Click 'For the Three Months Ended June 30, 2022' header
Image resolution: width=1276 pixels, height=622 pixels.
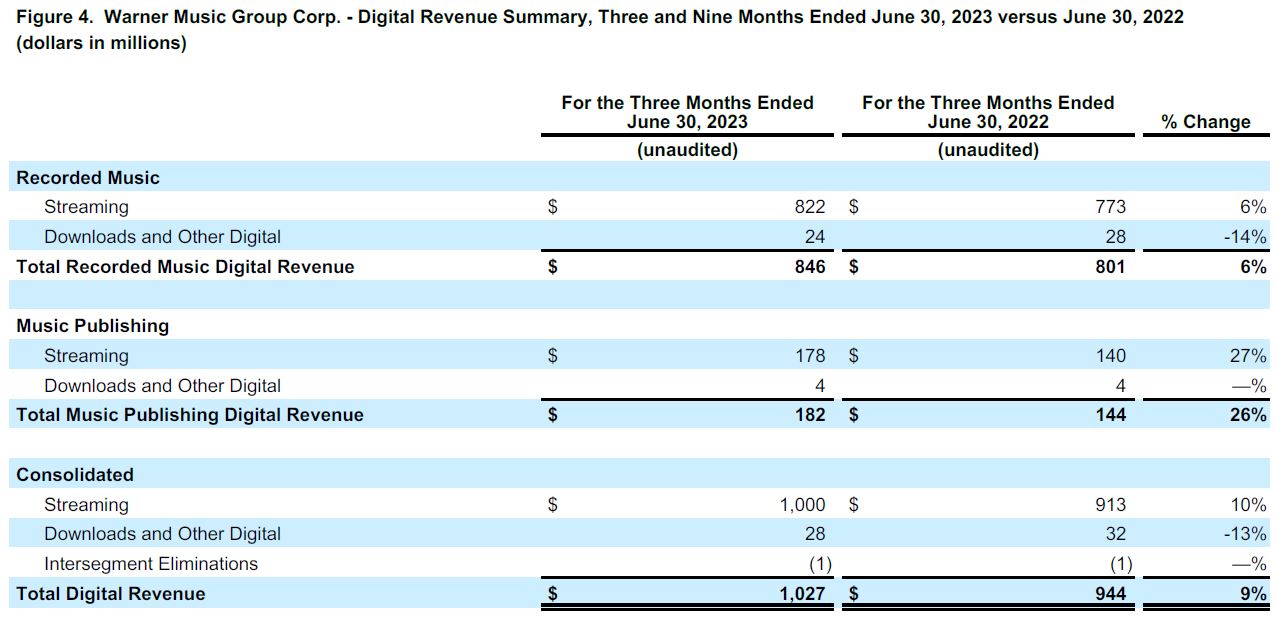[988, 112]
